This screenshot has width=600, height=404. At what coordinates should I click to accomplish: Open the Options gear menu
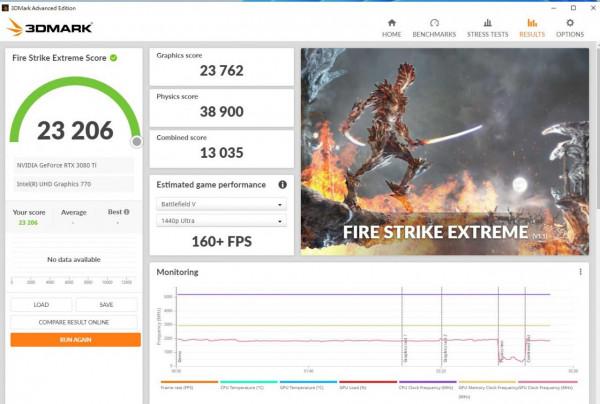[570, 28]
